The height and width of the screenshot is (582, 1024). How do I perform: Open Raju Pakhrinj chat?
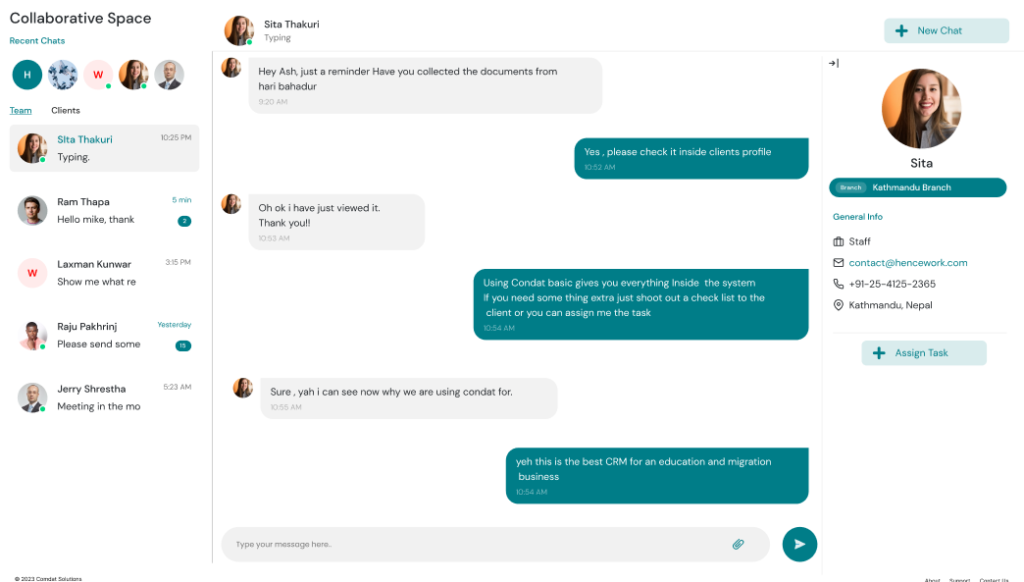(104, 335)
